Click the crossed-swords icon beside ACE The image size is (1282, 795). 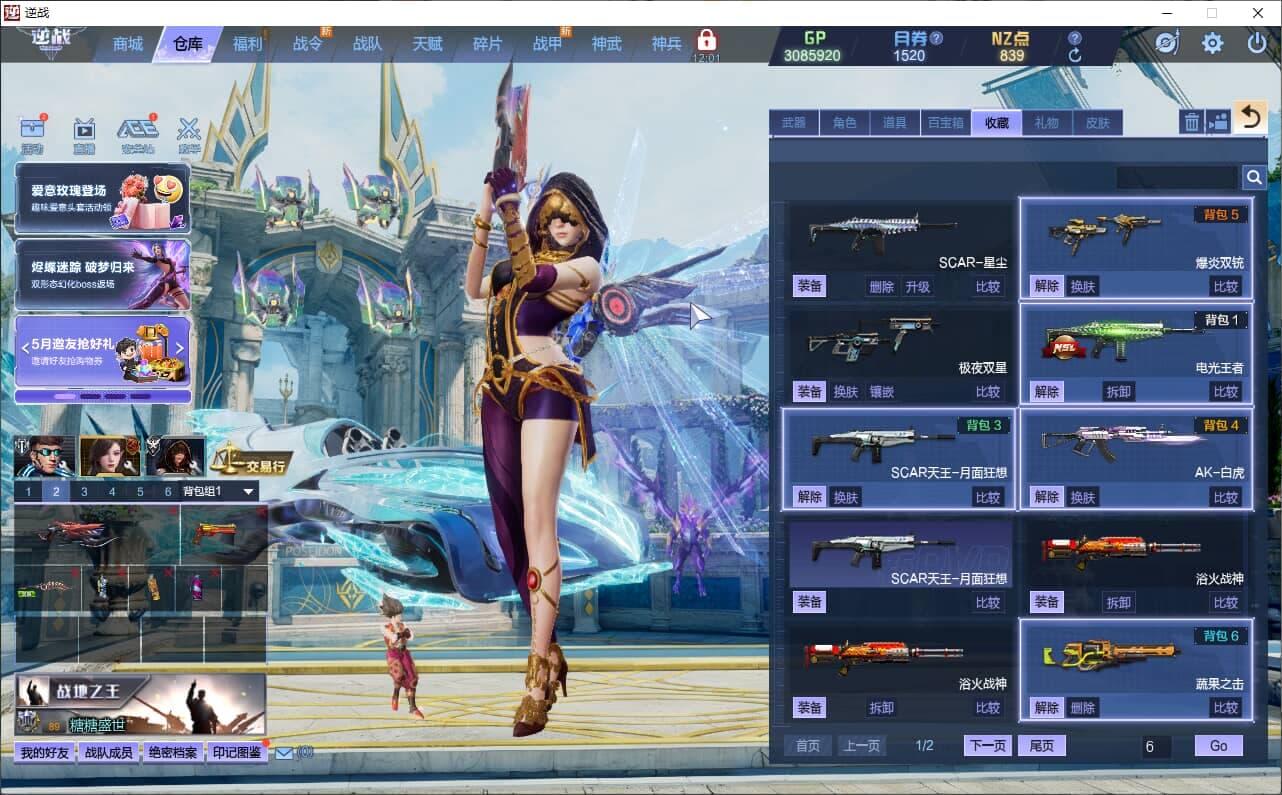(189, 134)
